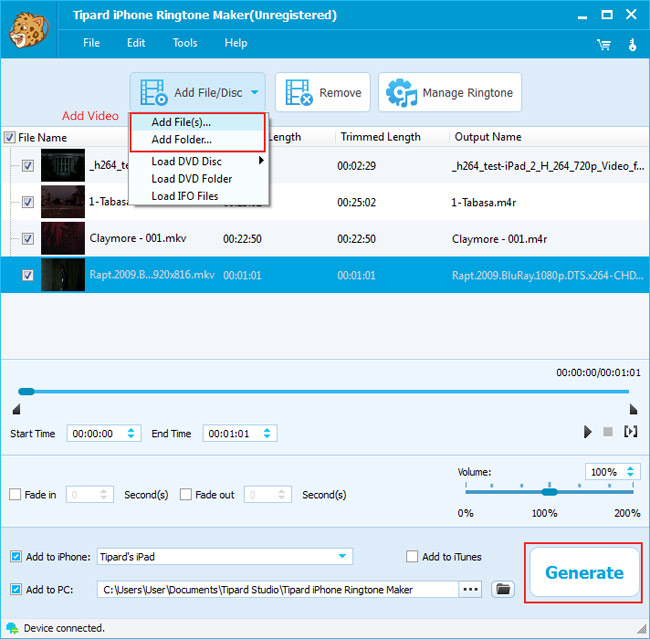The image size is (650, 639).
Task: Enable the Fade out checkbox
Action: (186, 494)
